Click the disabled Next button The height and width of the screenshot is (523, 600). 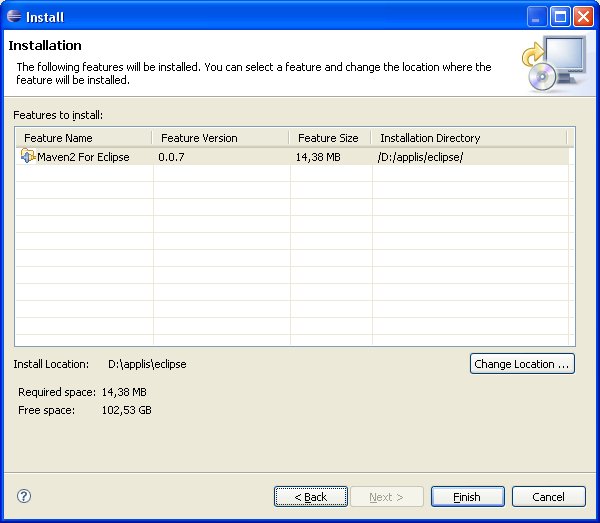pos(386,497)
